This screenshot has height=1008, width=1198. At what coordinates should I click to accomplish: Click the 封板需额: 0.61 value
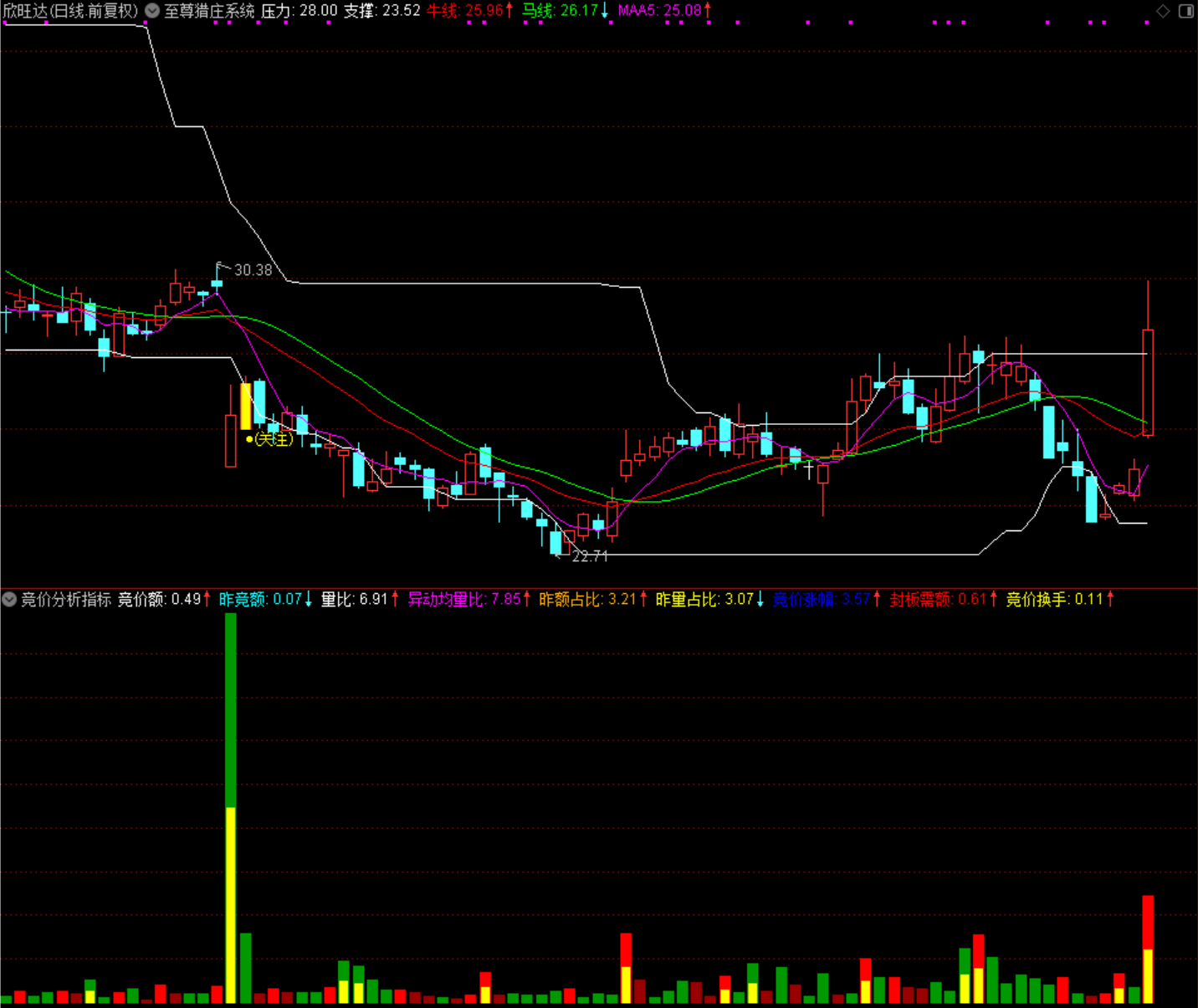[939, 599]
